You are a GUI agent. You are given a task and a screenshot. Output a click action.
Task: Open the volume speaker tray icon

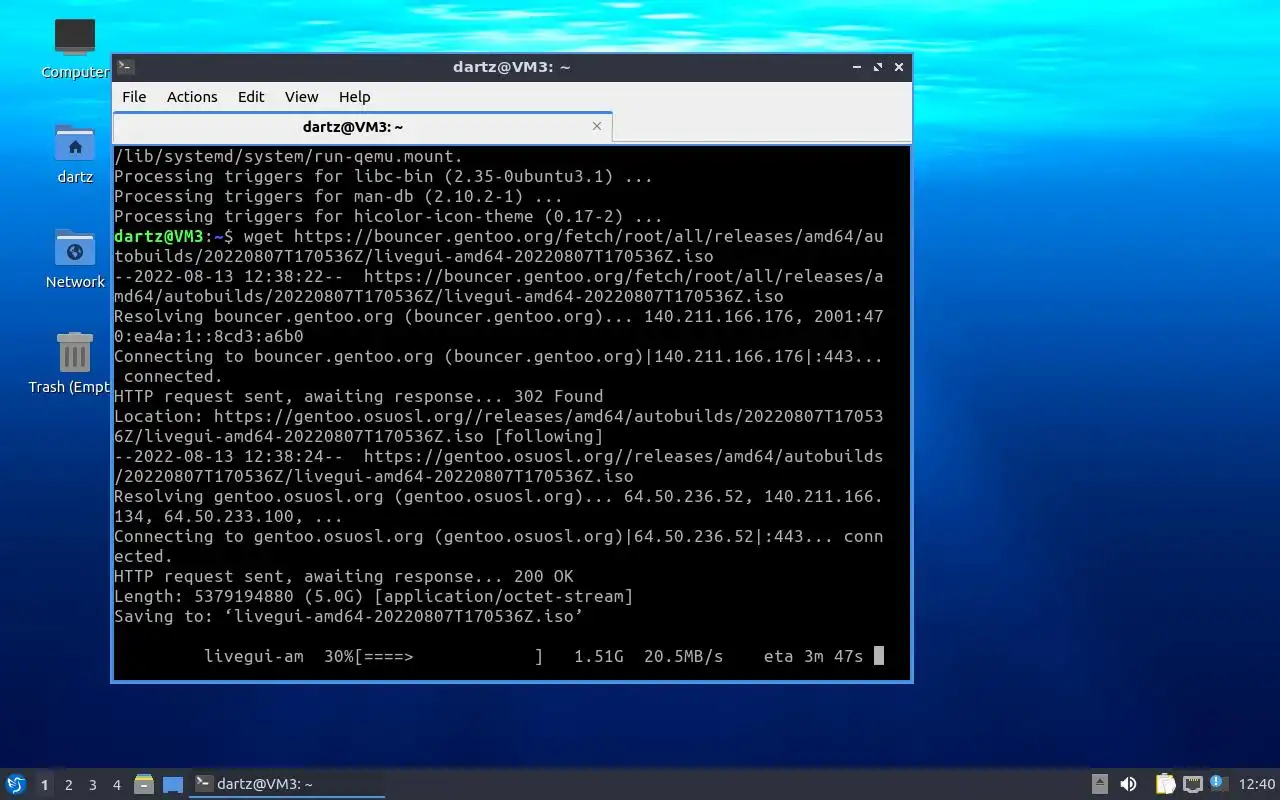(1128, 784)
